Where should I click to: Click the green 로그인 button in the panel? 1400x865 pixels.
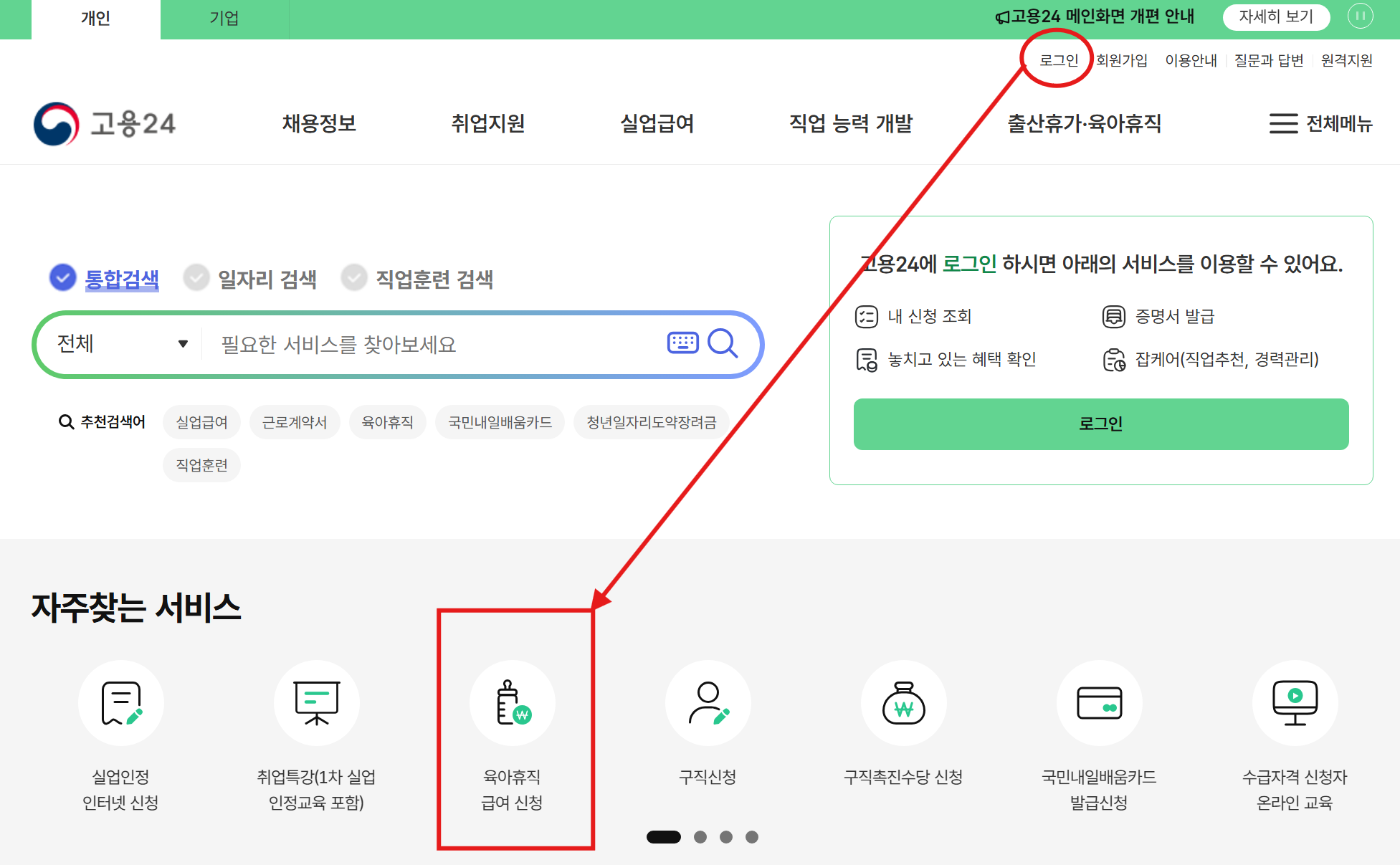(1100, 424)
